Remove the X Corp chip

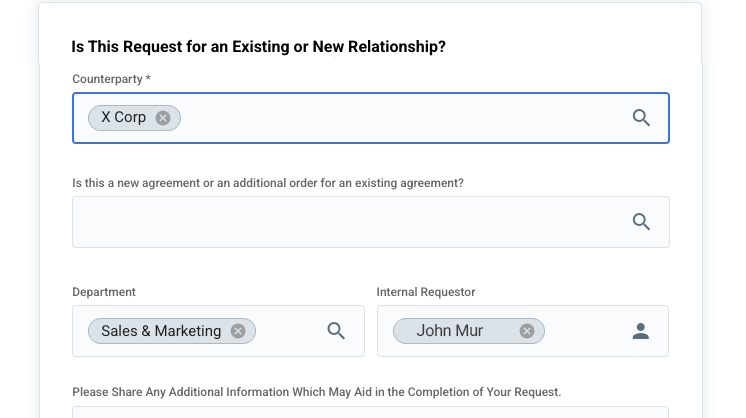[x=163, y=118]
